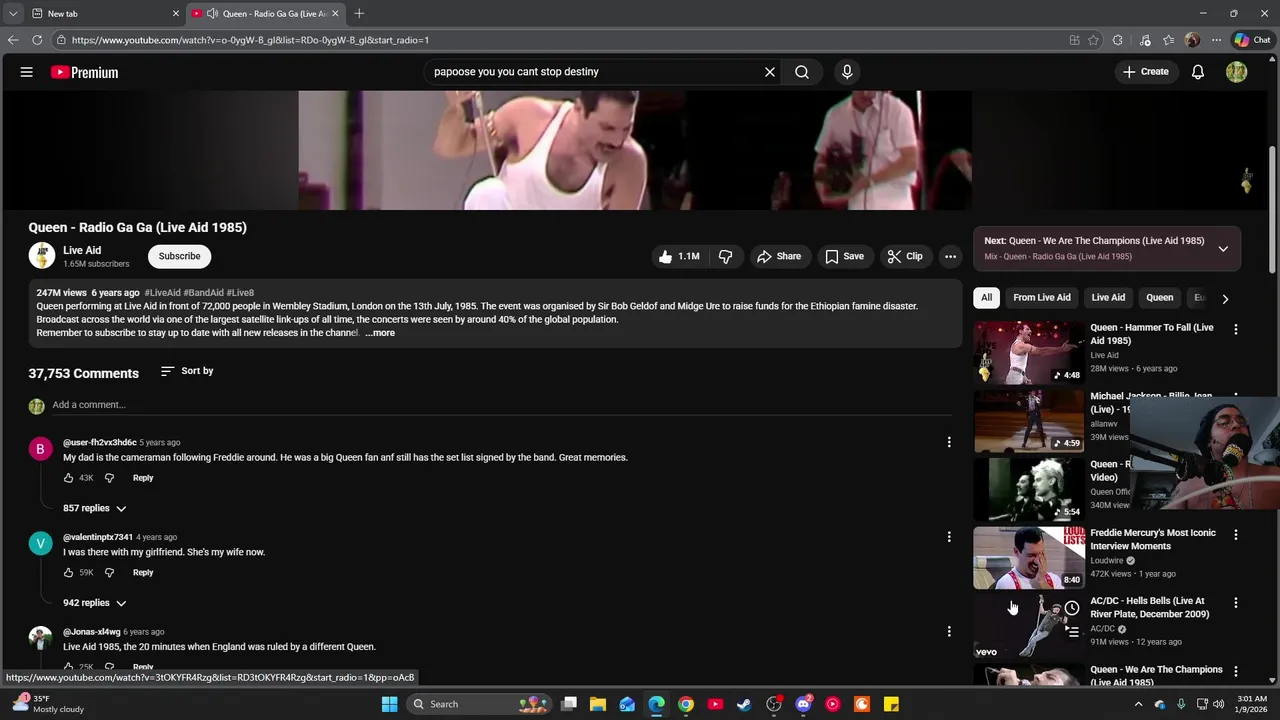Show hidden system tray icons

pos(1138,704)
